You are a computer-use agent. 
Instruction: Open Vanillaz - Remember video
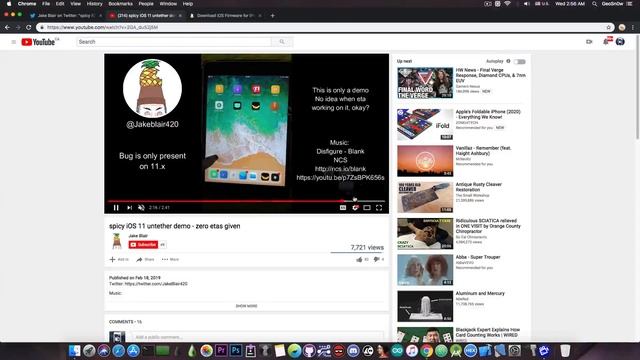pos(483,151)
